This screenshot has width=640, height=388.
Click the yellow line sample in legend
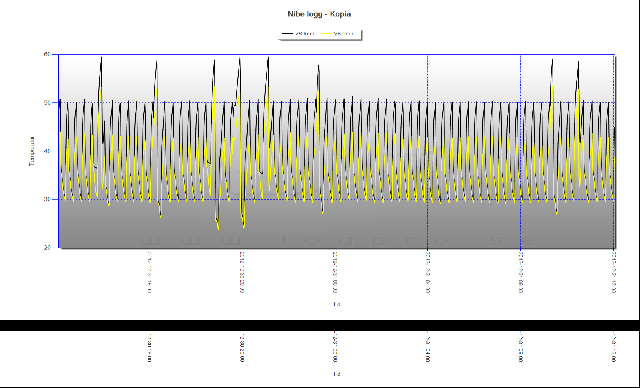(x=327, y=34)
